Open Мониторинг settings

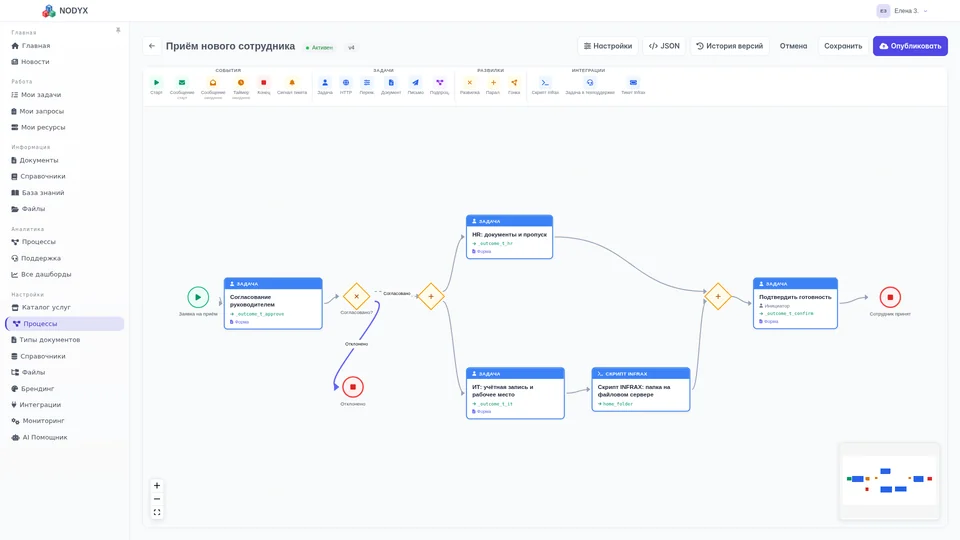(x=64, y=421)
